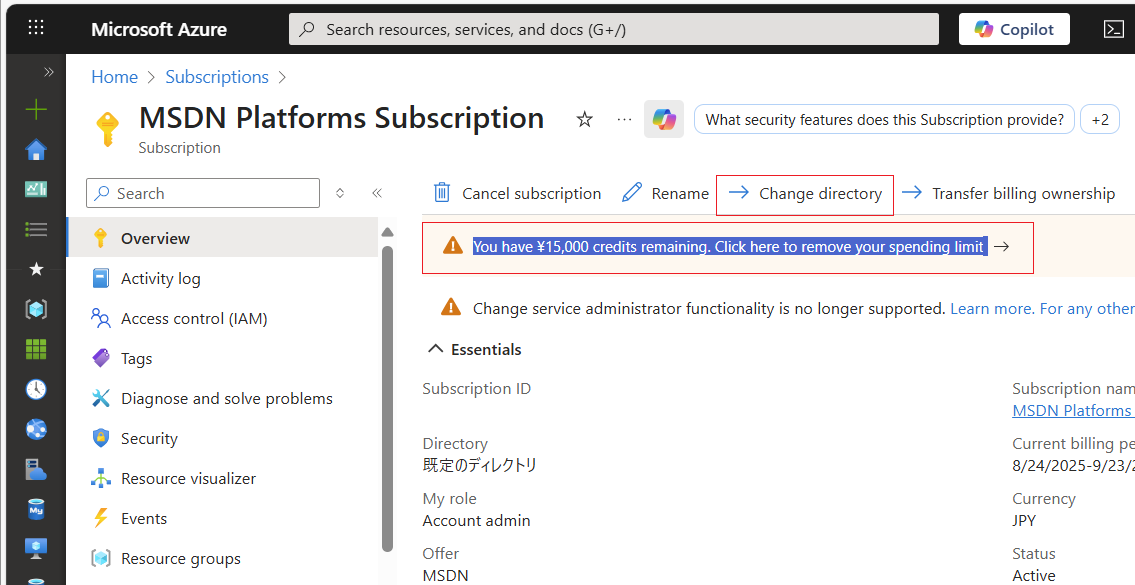Click Change directory command
The height and width of the screenshot is (585, 1135).
click(x=805, y=193)
